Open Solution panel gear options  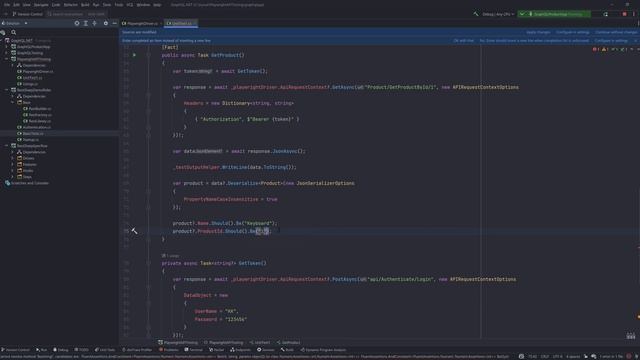(x=106, y=23)
